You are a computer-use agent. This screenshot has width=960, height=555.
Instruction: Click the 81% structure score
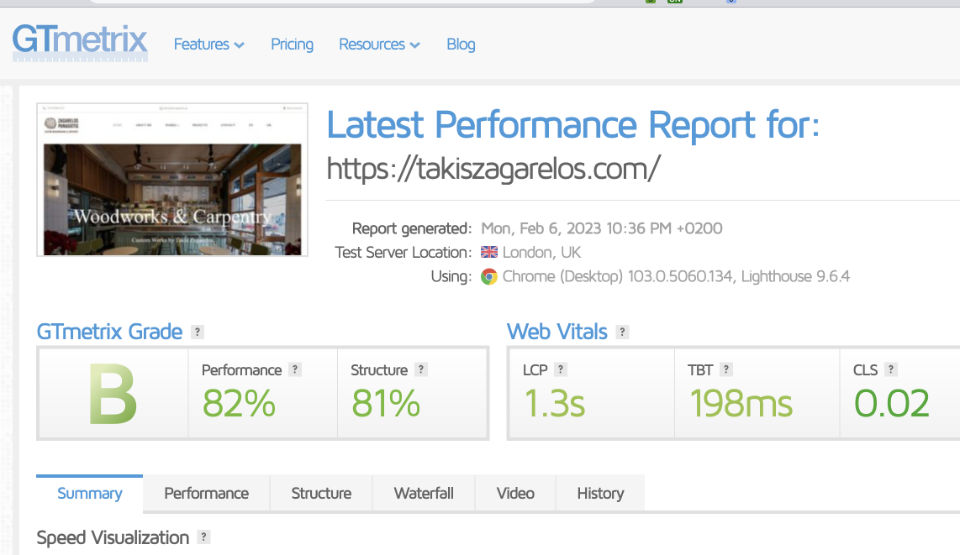click(x=386, y=404)
